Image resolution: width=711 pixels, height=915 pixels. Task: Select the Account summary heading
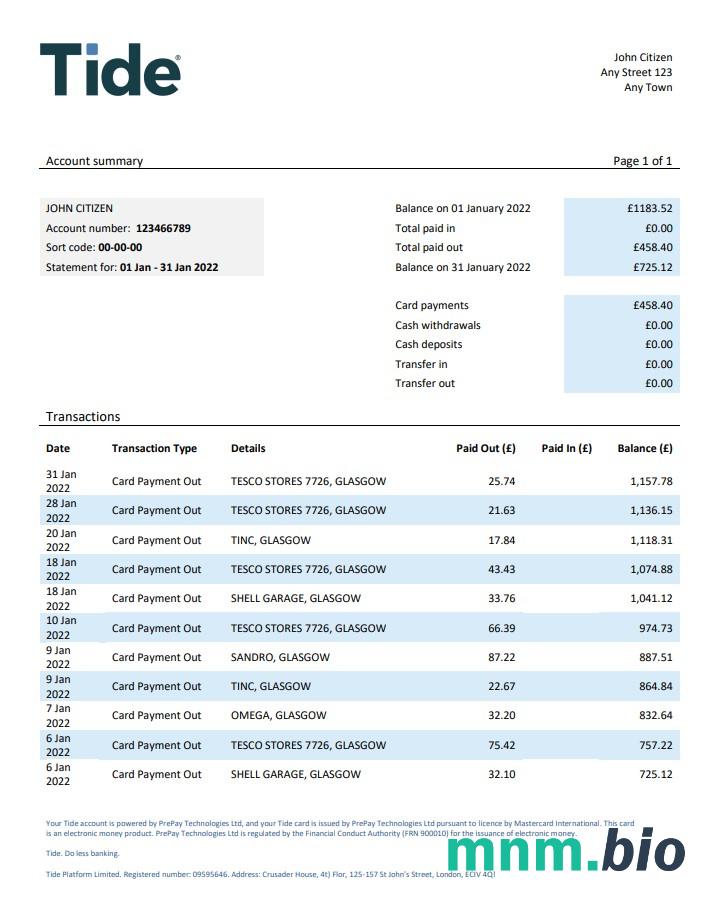(94, 161)
